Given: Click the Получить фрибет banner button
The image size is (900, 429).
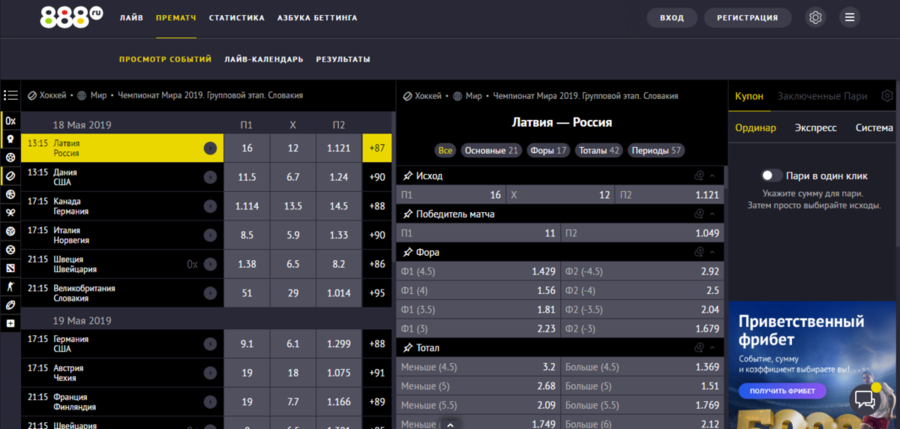Looking at the screenshot, I should click(783, 391).
